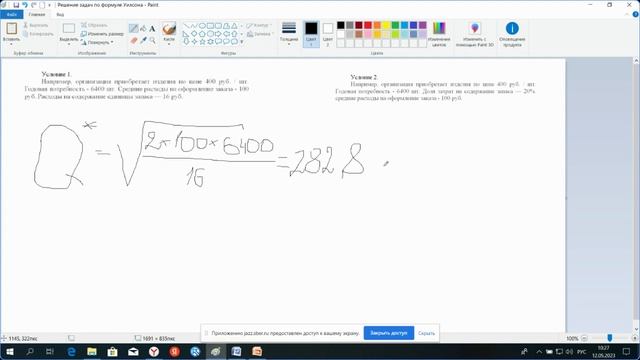The image size is (640, 360).
Task: Click the Cut (Вырезать) button
Action: click(x=36, y=25)
